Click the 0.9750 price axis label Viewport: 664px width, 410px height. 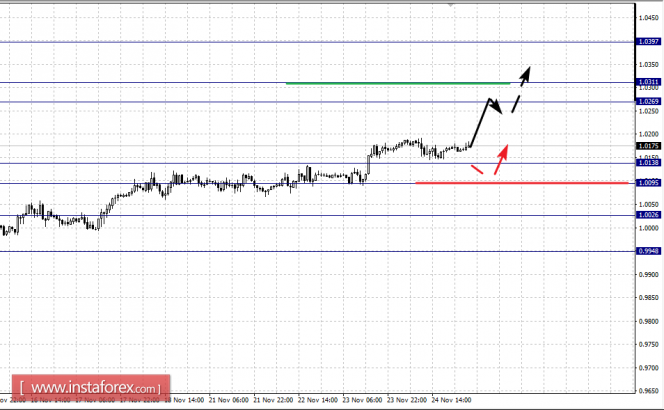click(x=649, y=344)
